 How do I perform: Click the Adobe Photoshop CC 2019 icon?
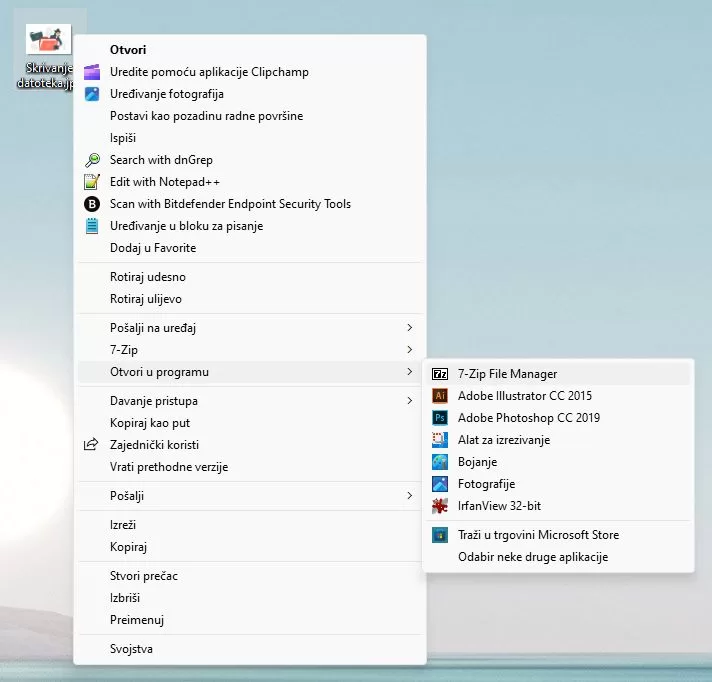coord(440,418)
